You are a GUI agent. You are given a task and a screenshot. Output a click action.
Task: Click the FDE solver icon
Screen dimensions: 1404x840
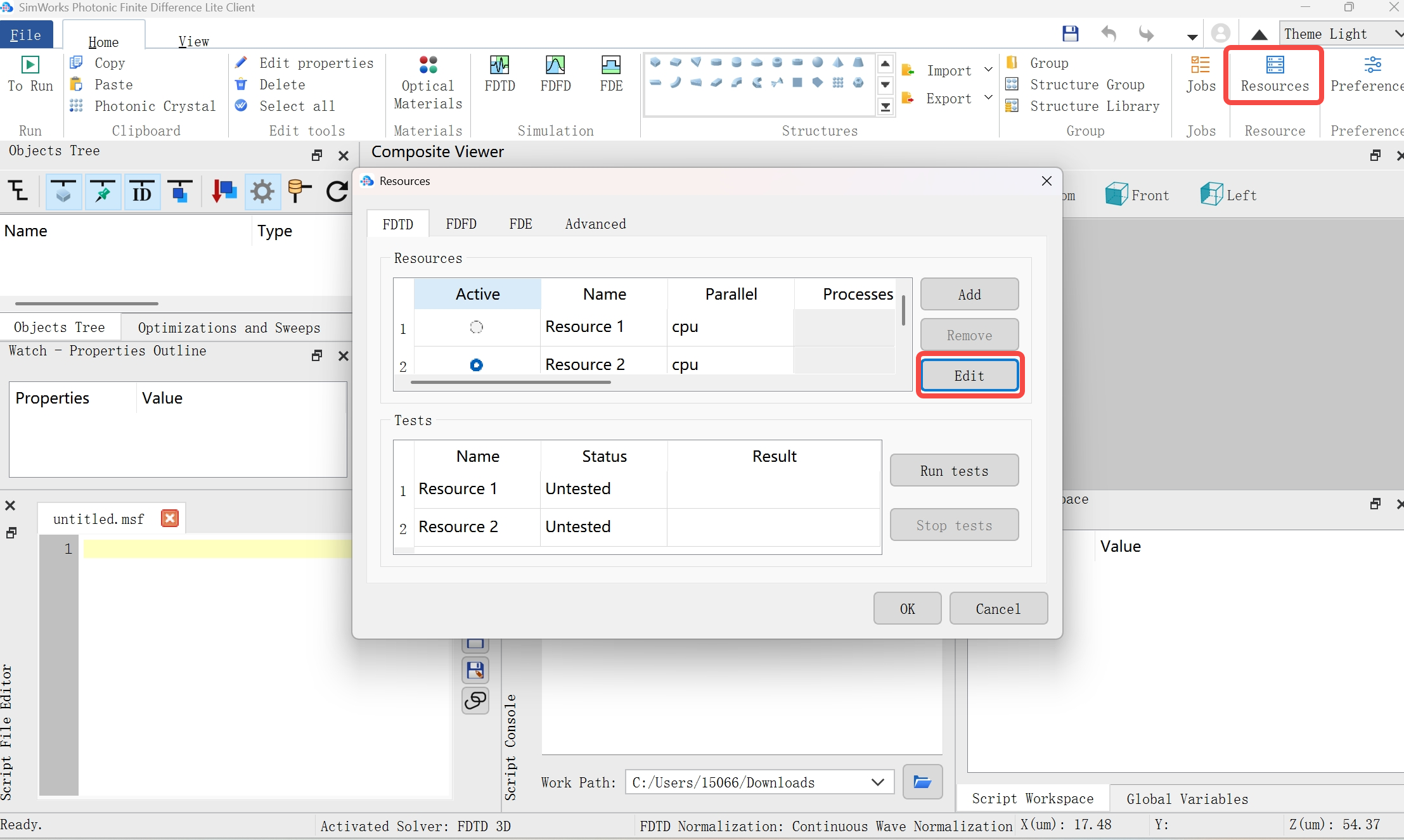pyautogui.click(x=611, y=73)
